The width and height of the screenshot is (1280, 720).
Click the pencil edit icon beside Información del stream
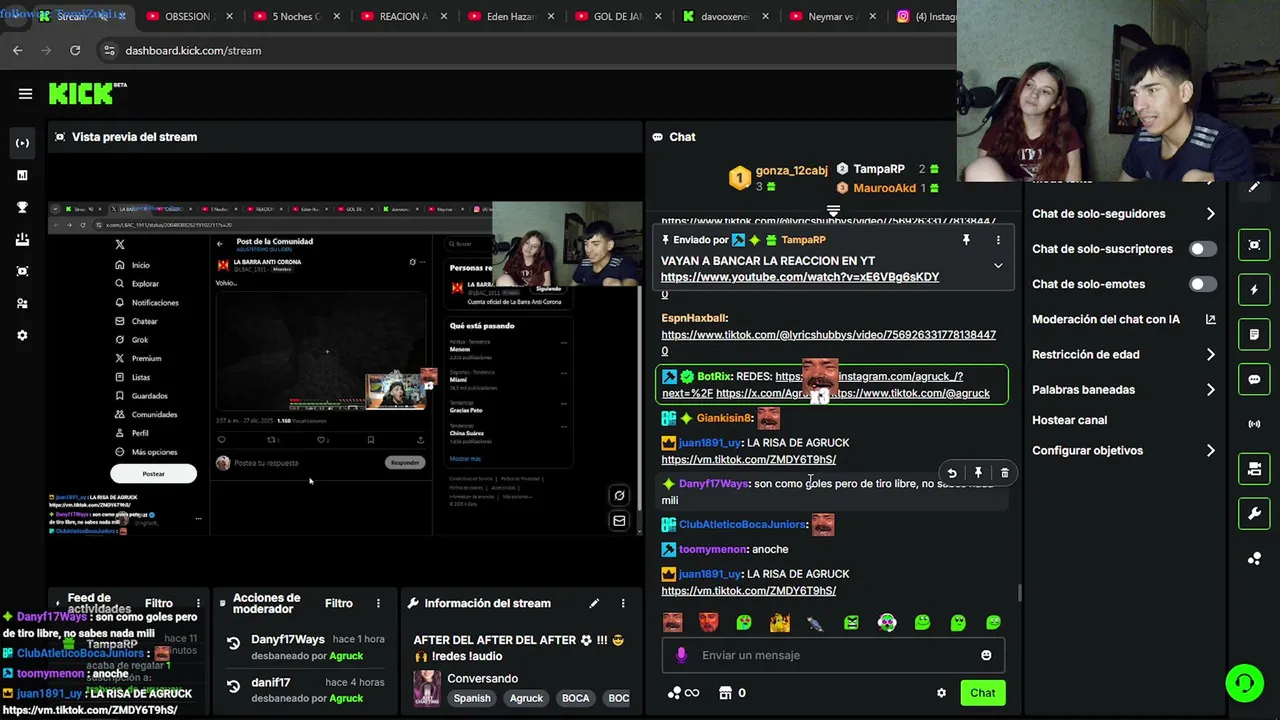594,603
